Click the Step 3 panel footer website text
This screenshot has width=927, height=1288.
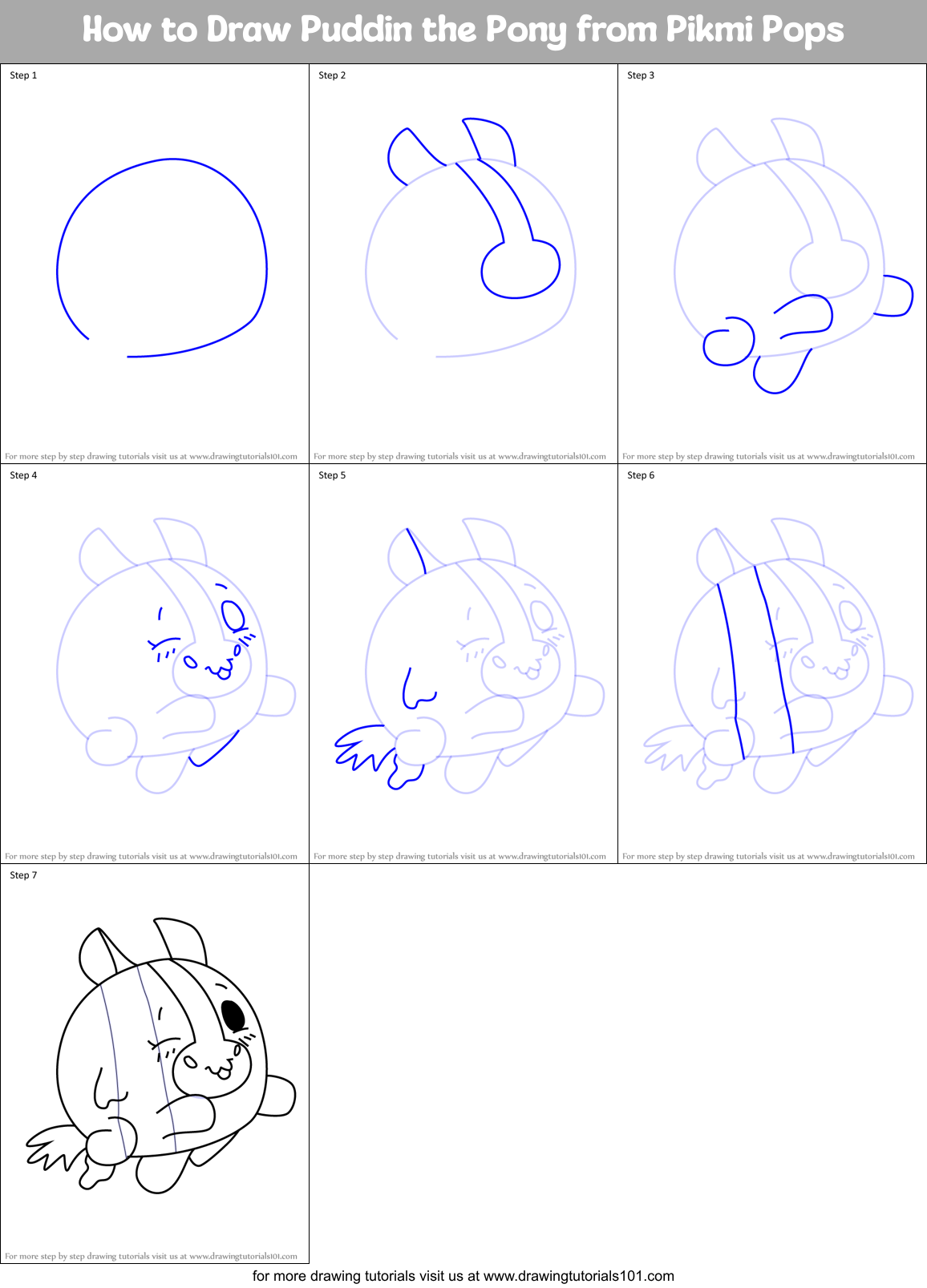tap(768, 456)
